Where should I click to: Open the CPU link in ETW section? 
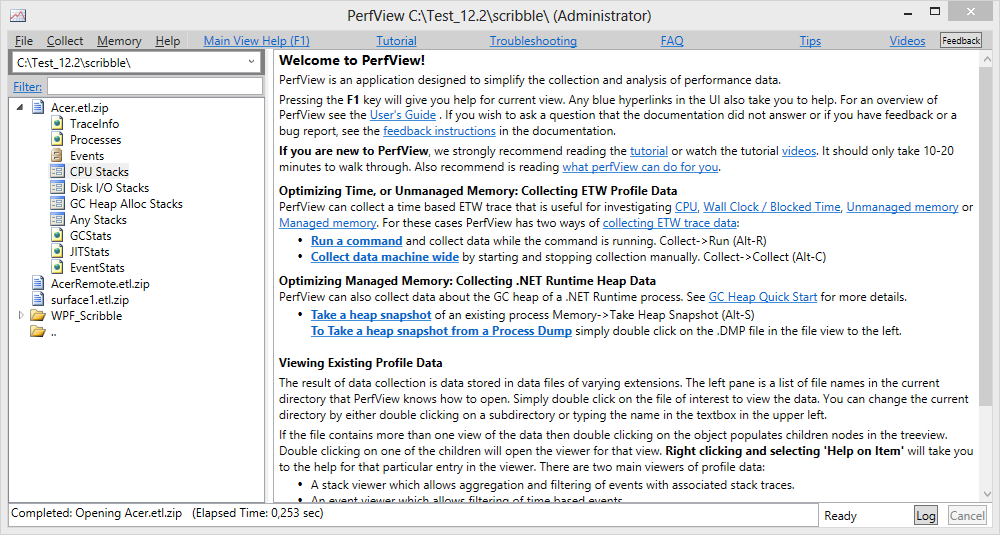coord(686,207)
